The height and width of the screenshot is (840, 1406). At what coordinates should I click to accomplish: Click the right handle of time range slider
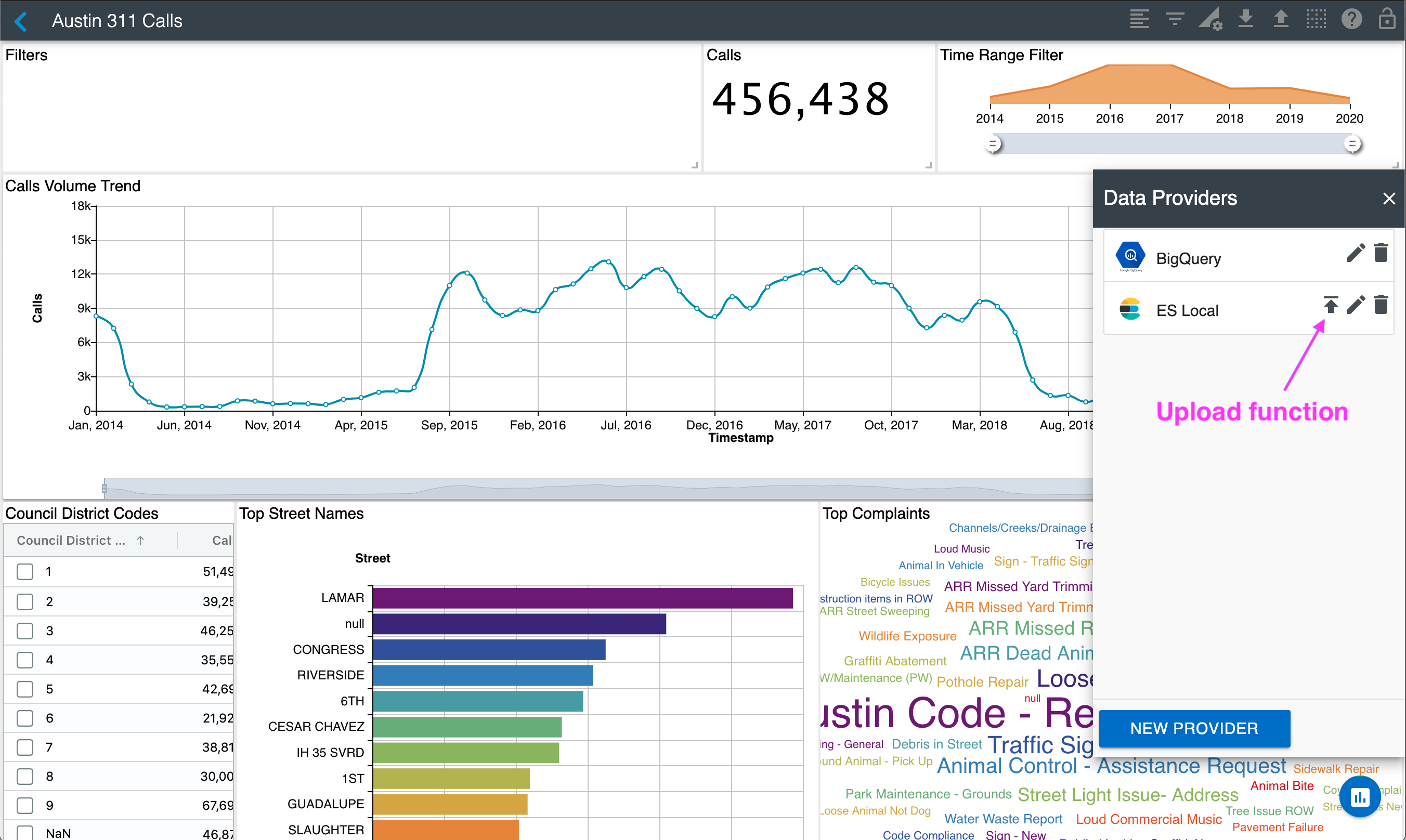1352,144
